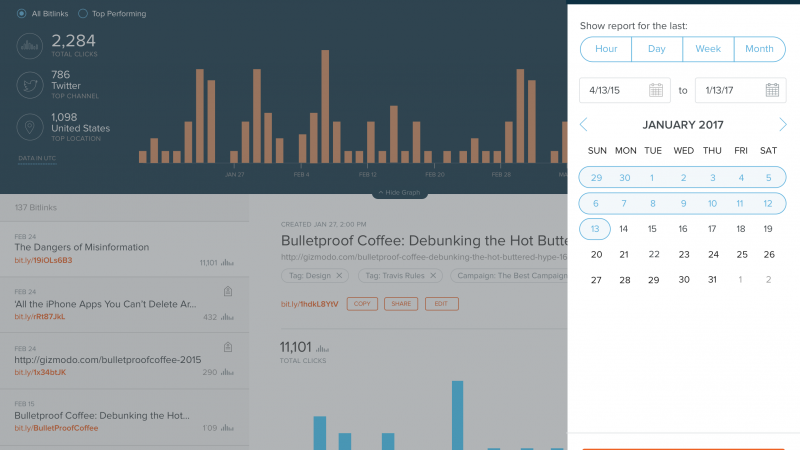Click stats icon next to 432 clicks
Viewport: 800px width, 450px height.
228,317
